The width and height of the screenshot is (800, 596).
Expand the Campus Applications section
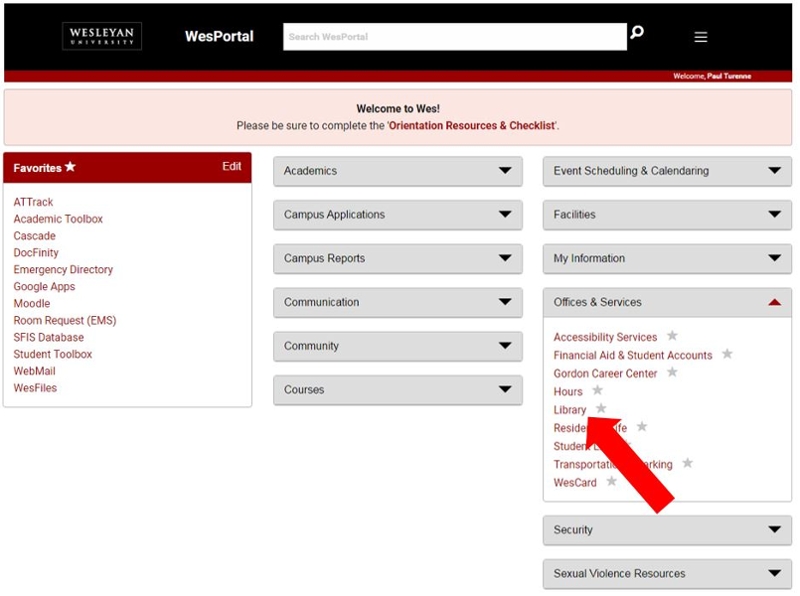[398, 215]
